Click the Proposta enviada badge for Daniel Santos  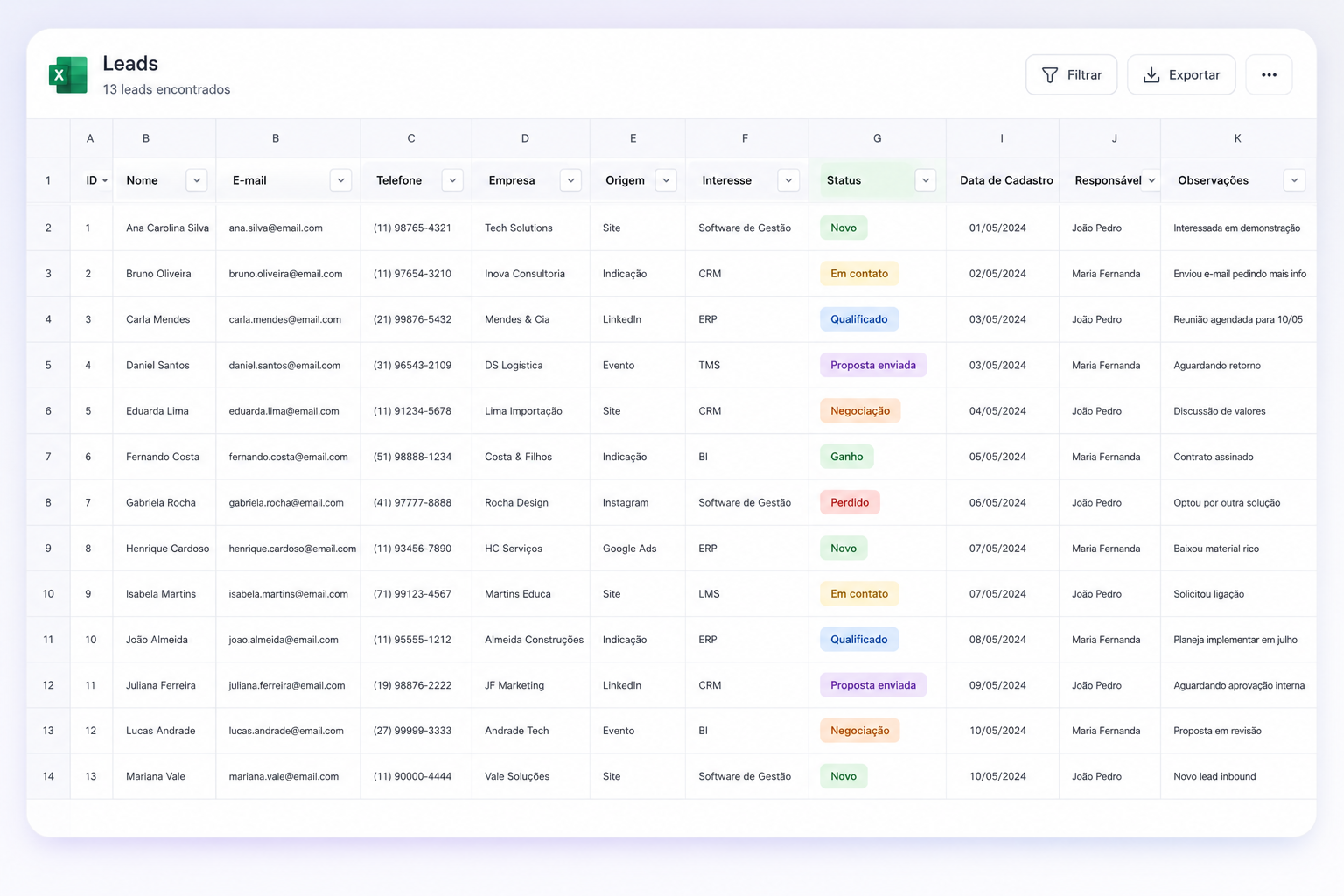pyautogui.click(x=872, y=365)
